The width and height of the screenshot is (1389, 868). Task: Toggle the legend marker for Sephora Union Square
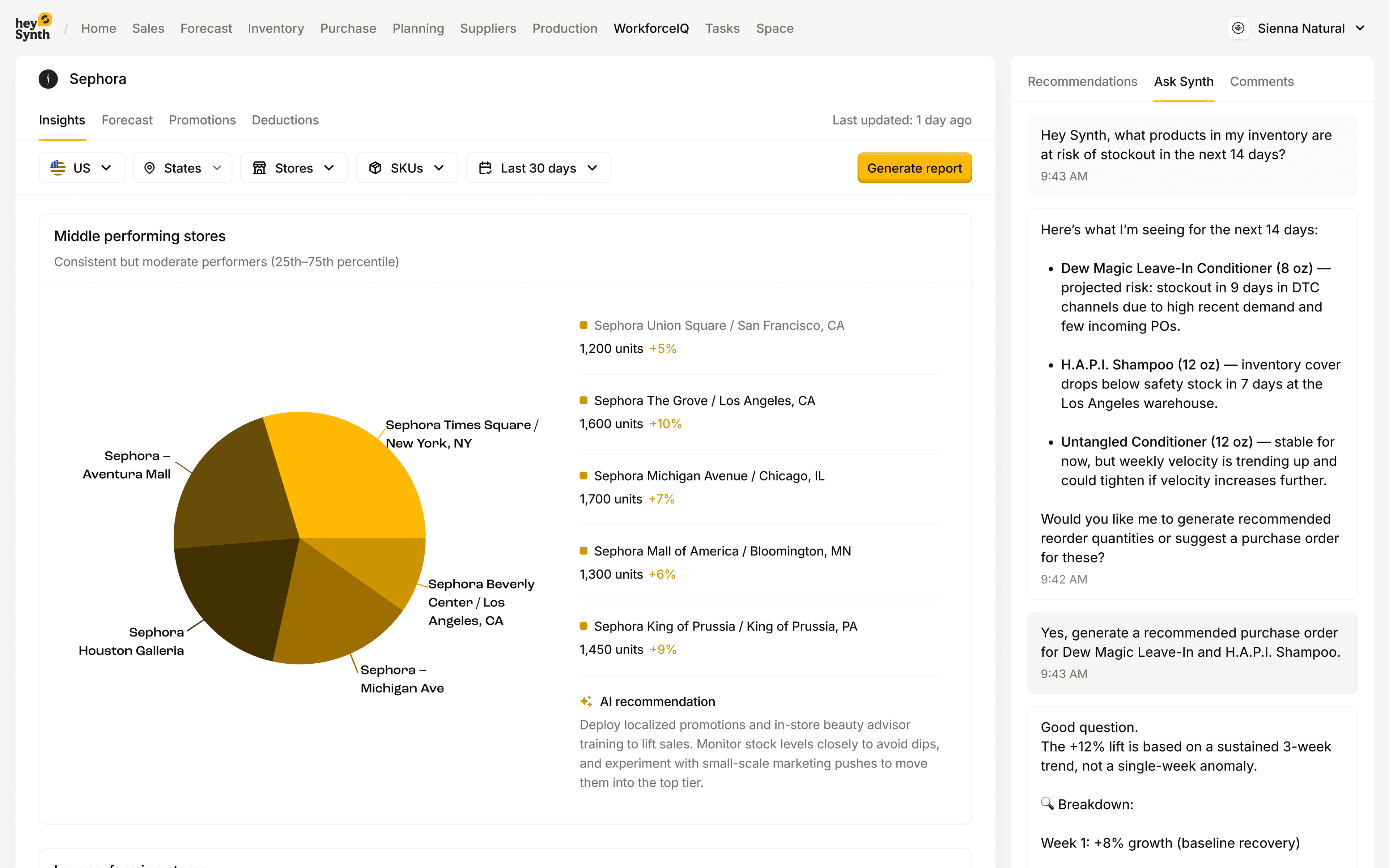pyautogui.click(x=584, y=325)
